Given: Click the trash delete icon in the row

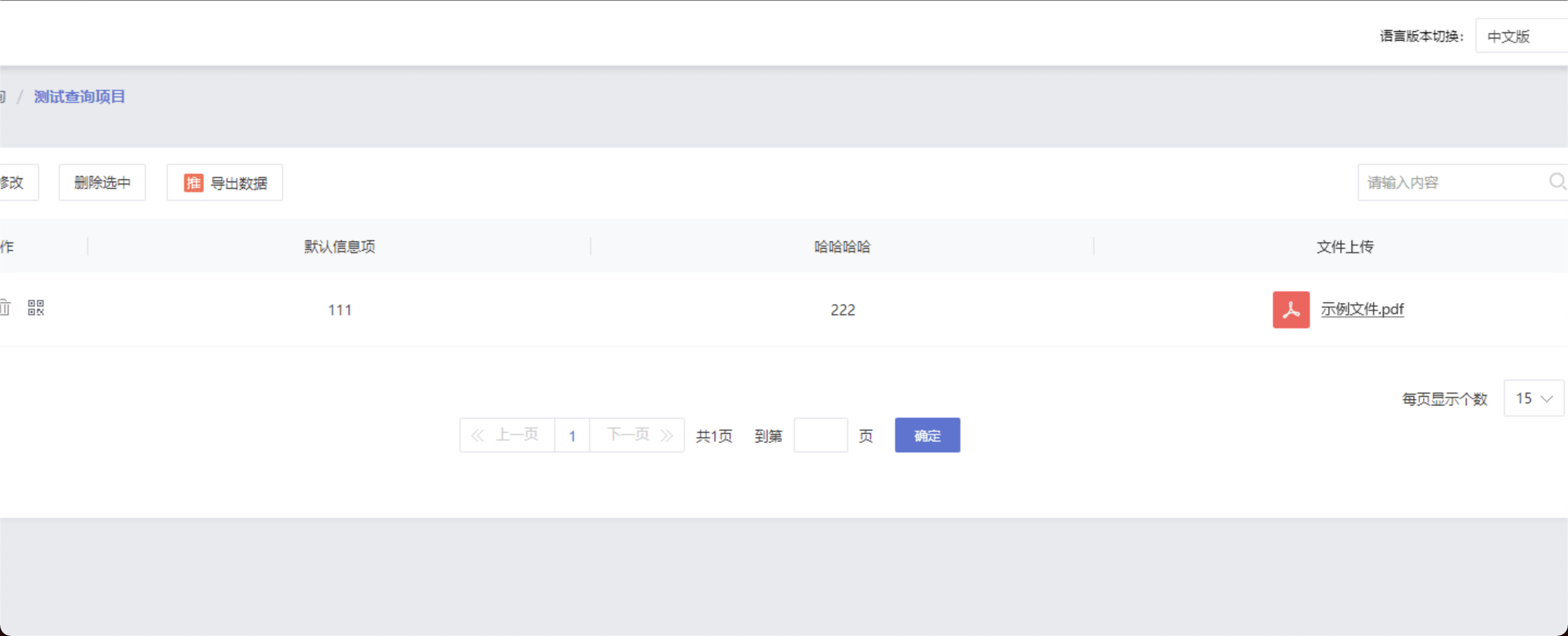Looking at the screenshot, I should 5,307.
